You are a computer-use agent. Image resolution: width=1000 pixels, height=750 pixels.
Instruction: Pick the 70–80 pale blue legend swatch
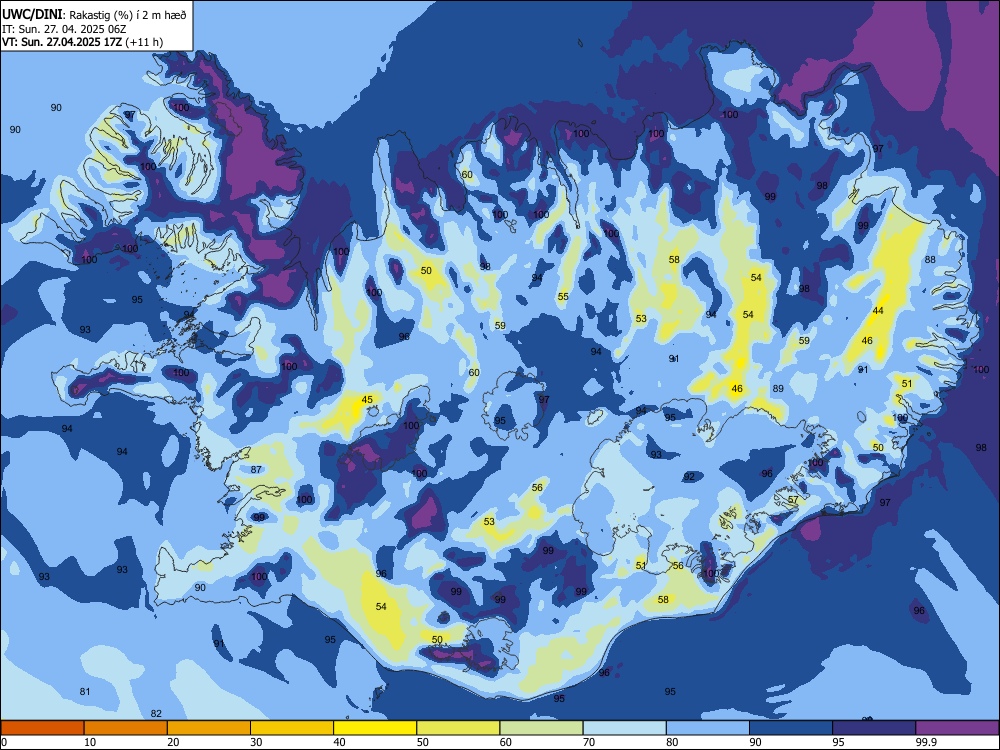[625, 728]
